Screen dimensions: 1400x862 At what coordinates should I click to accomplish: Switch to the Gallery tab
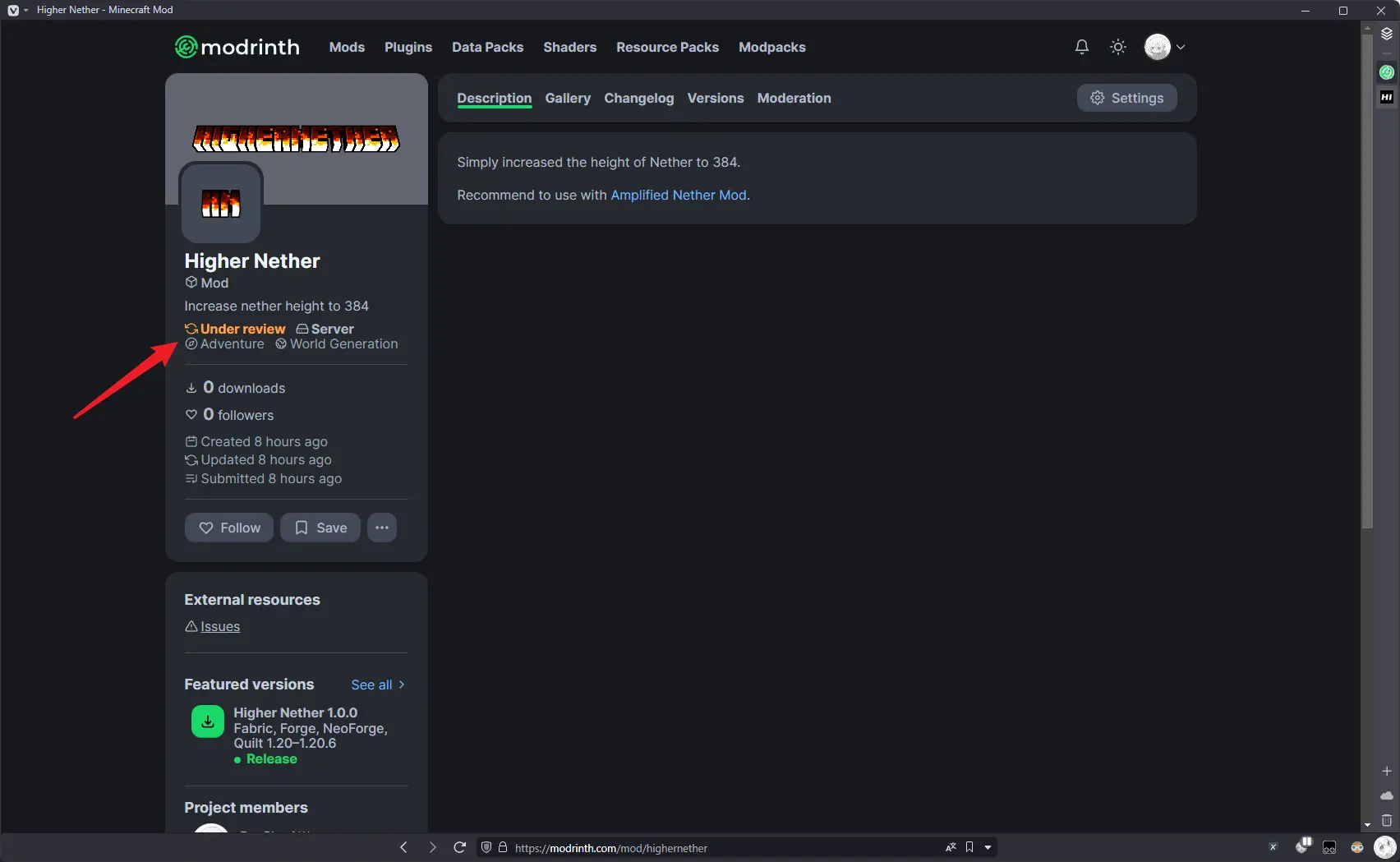(568, 98)
